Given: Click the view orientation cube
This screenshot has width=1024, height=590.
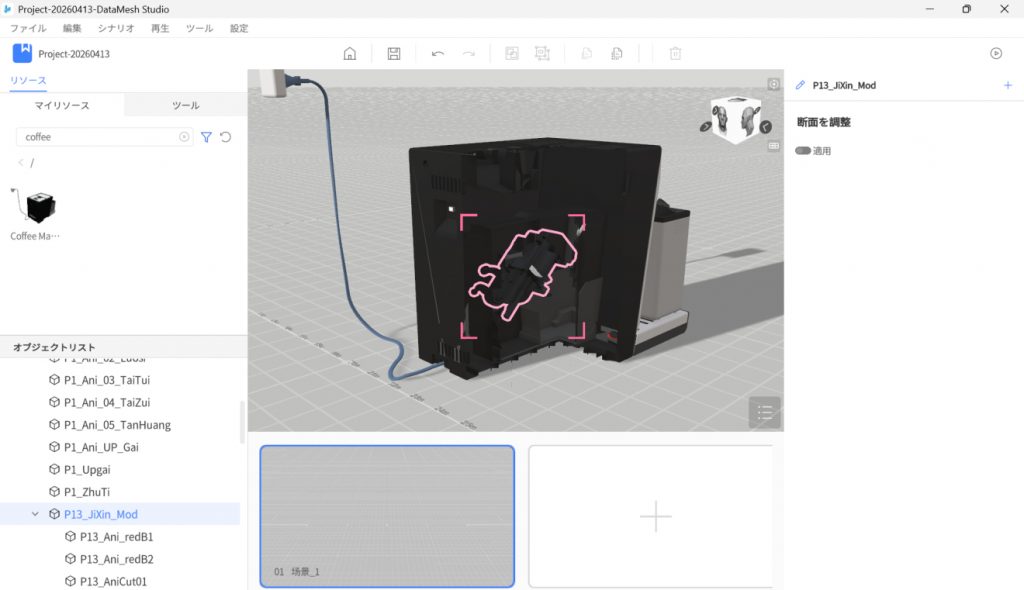Looking at the screenshot, I should (735, 121).
